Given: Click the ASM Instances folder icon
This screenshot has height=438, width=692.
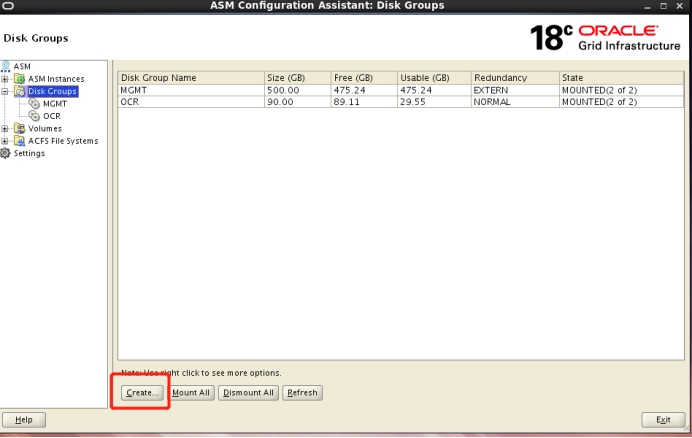Looking at the screenshot, I should click(19, 79).
